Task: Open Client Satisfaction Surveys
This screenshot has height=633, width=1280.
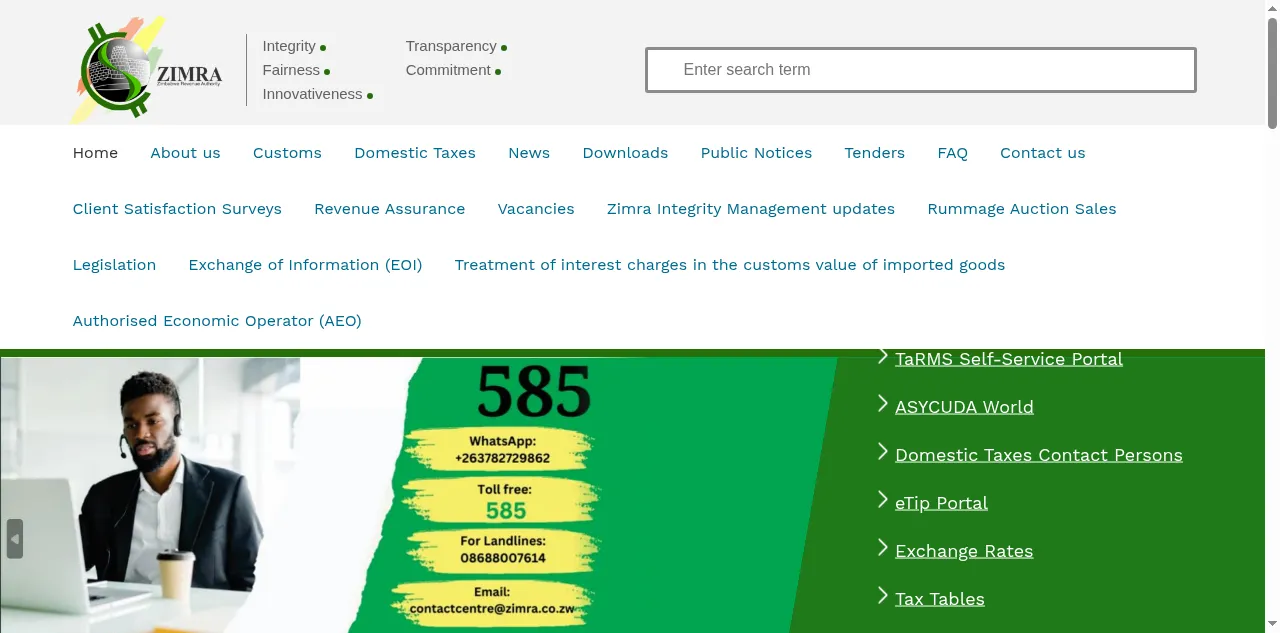Action: pos(177,209)
